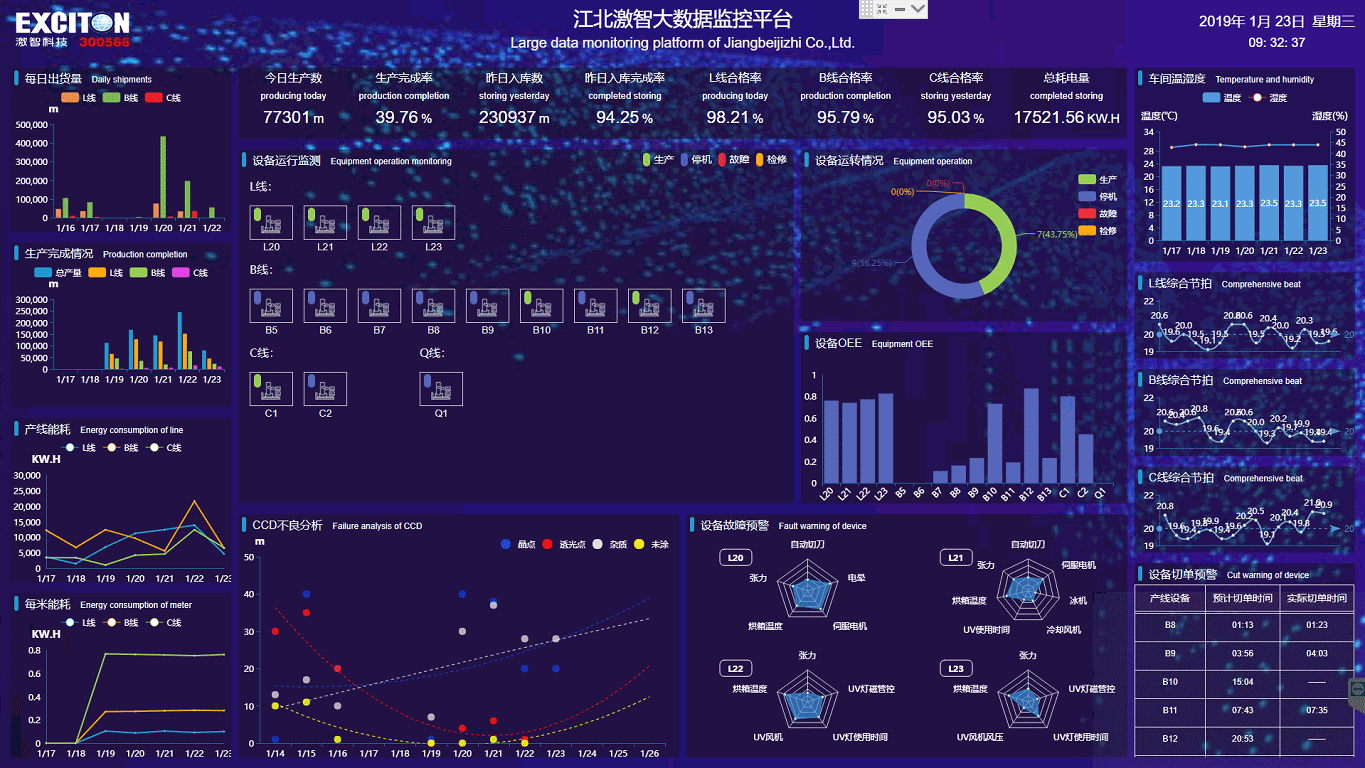Click the L22 radar chart label button
1365x768 pixels.
736,668
